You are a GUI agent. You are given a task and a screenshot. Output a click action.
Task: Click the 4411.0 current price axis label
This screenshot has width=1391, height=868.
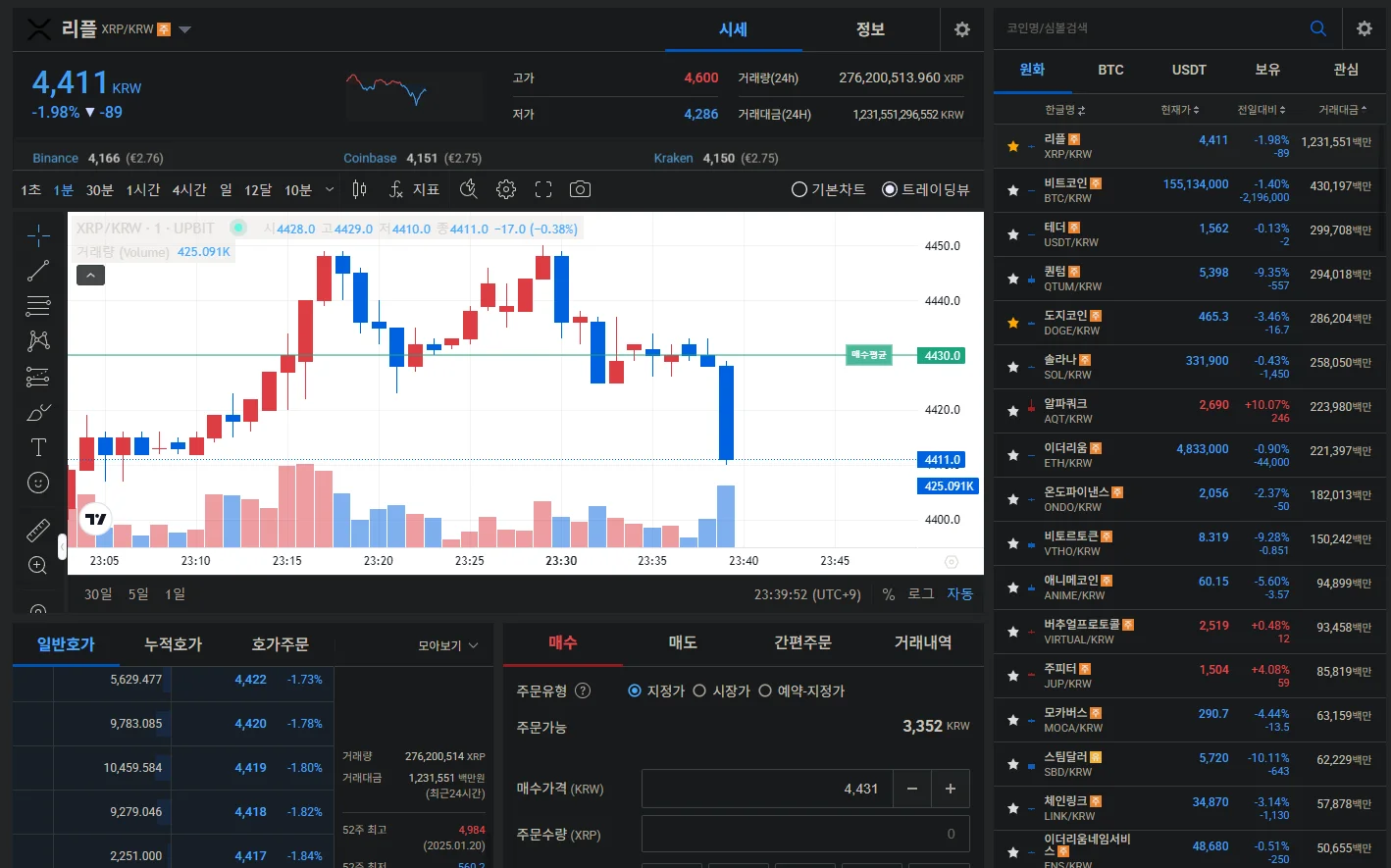(943, 460)
